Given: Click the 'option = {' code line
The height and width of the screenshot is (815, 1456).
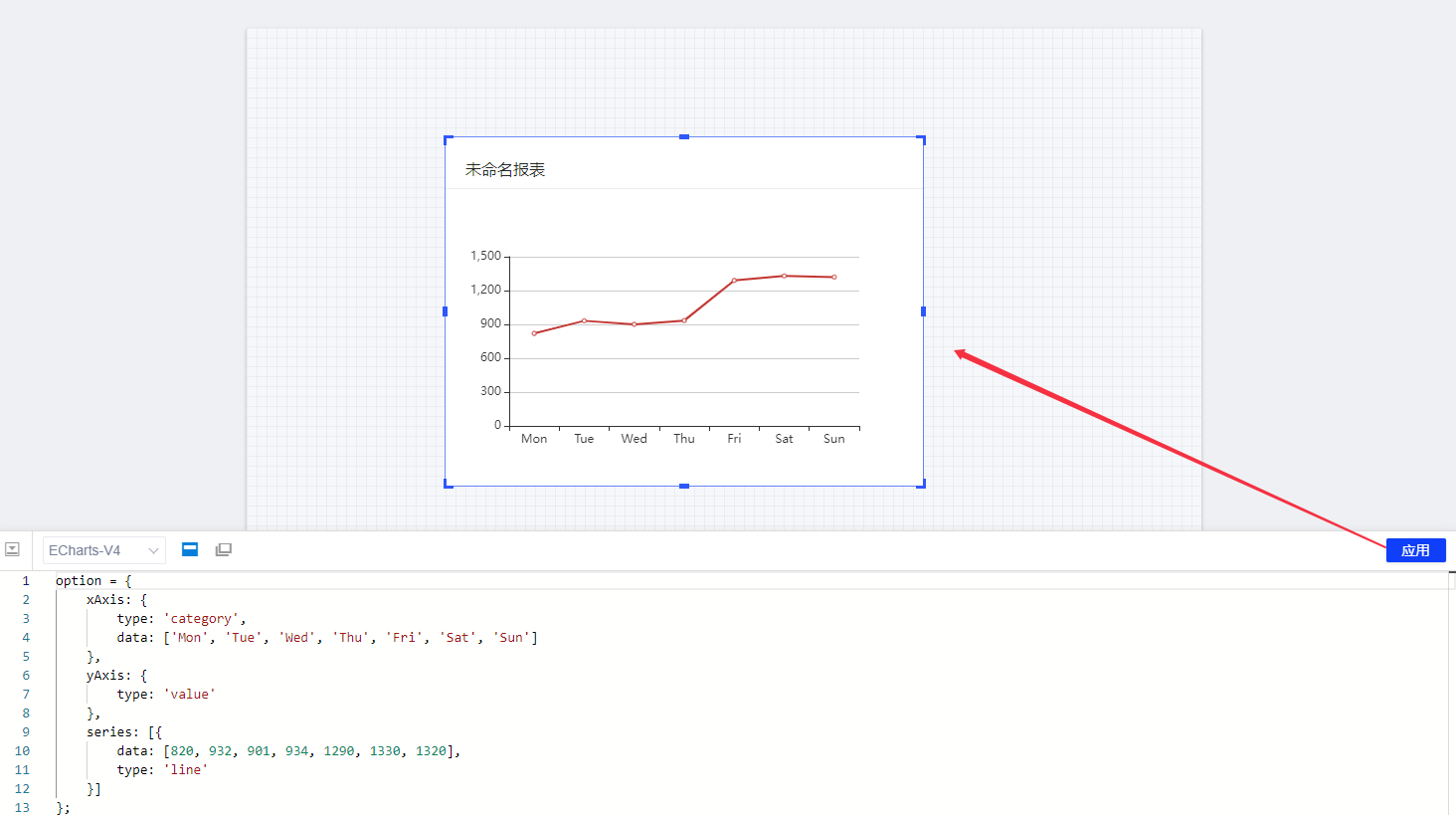Looking at the screenshot, I should click(93, 581).
